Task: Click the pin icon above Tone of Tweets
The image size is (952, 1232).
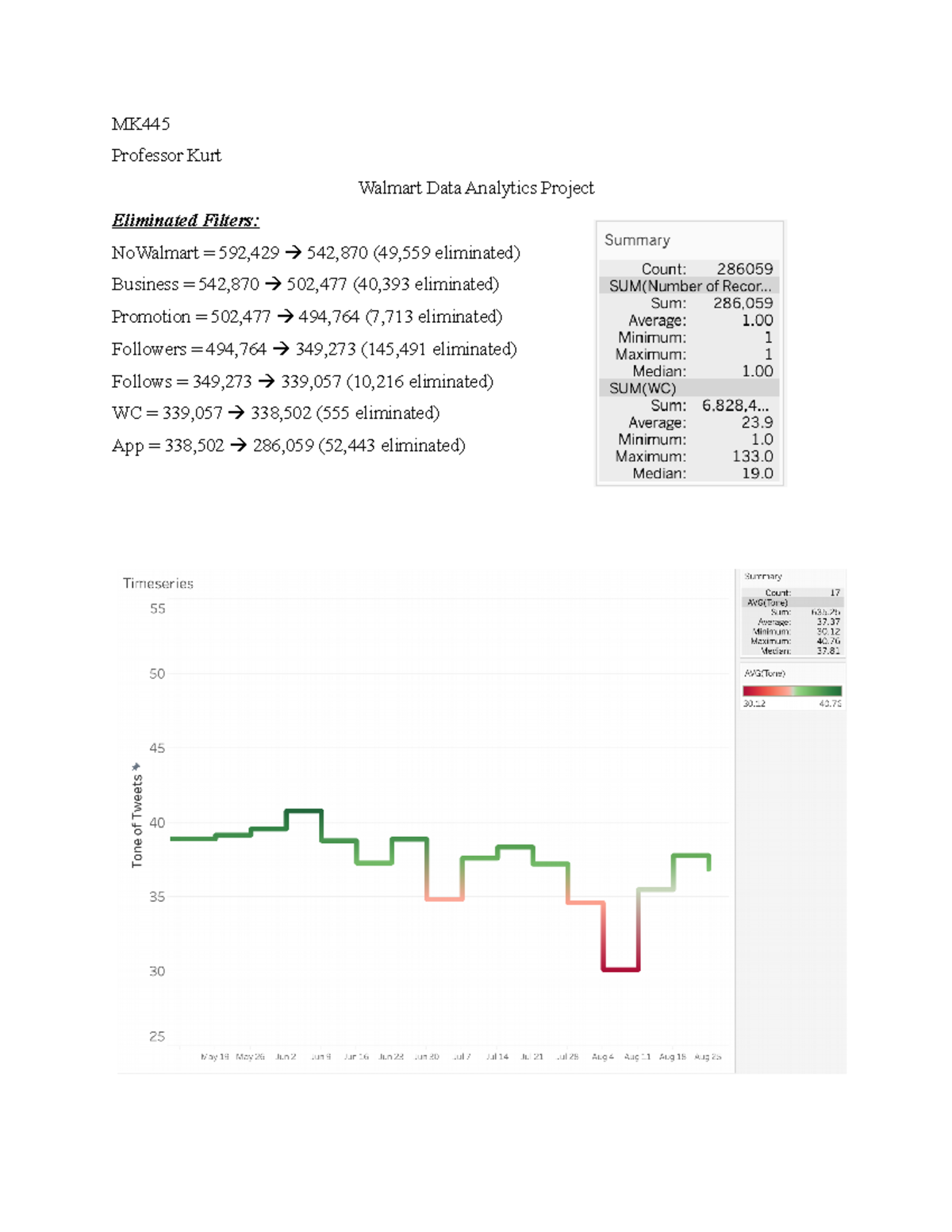Action: (x=136, y=767)
